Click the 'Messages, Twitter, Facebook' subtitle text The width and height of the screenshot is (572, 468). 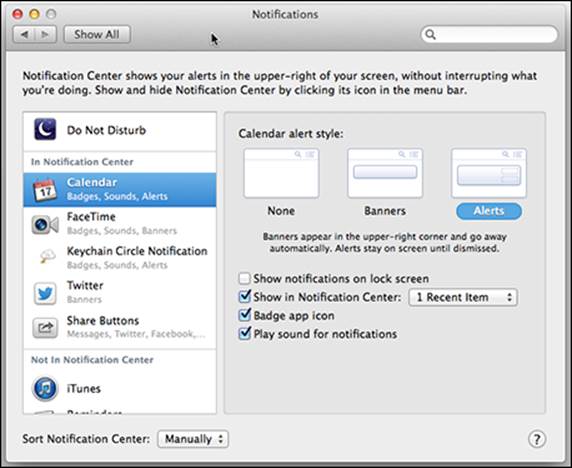136,334
